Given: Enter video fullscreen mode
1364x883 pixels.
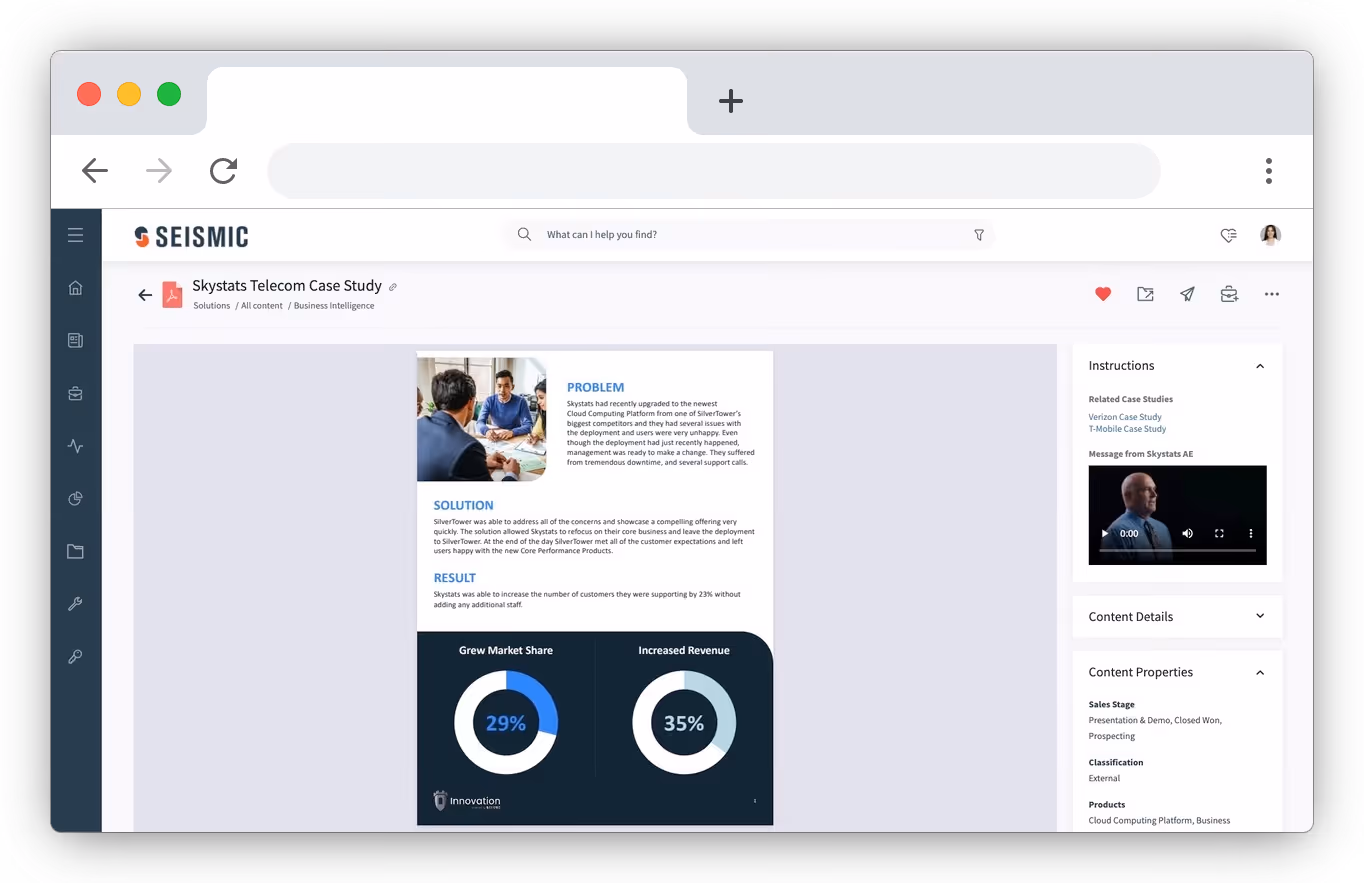Looking at the screenshot, I should (x=1219, y=534).
